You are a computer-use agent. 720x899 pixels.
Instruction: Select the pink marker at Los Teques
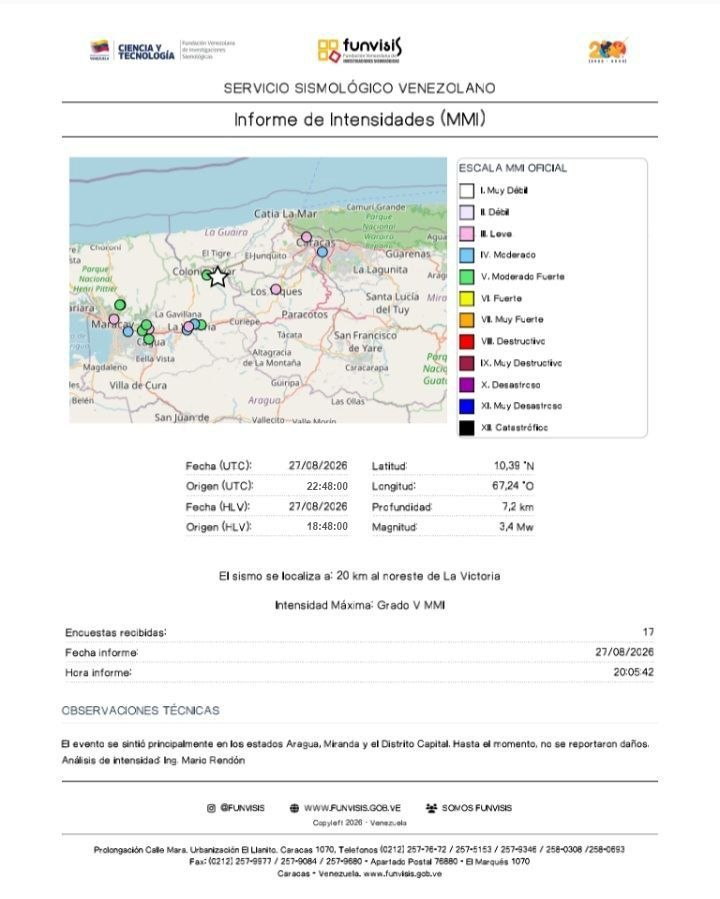(x=276, y=289)
